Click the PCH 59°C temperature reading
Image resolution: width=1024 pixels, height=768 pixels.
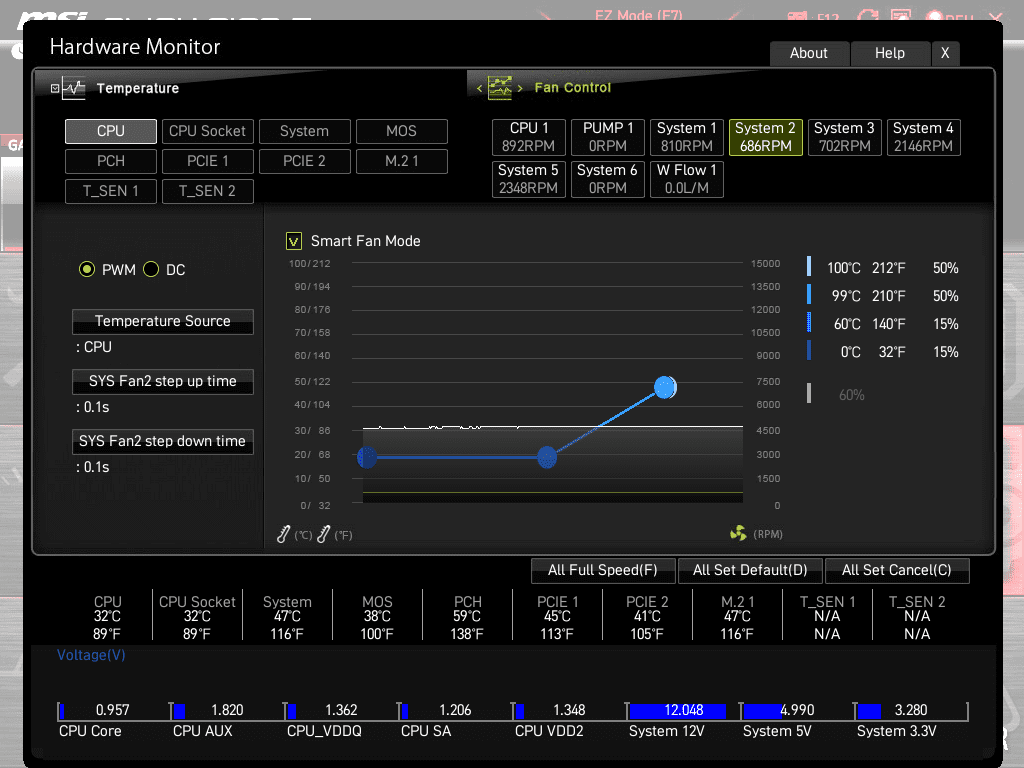468,617
